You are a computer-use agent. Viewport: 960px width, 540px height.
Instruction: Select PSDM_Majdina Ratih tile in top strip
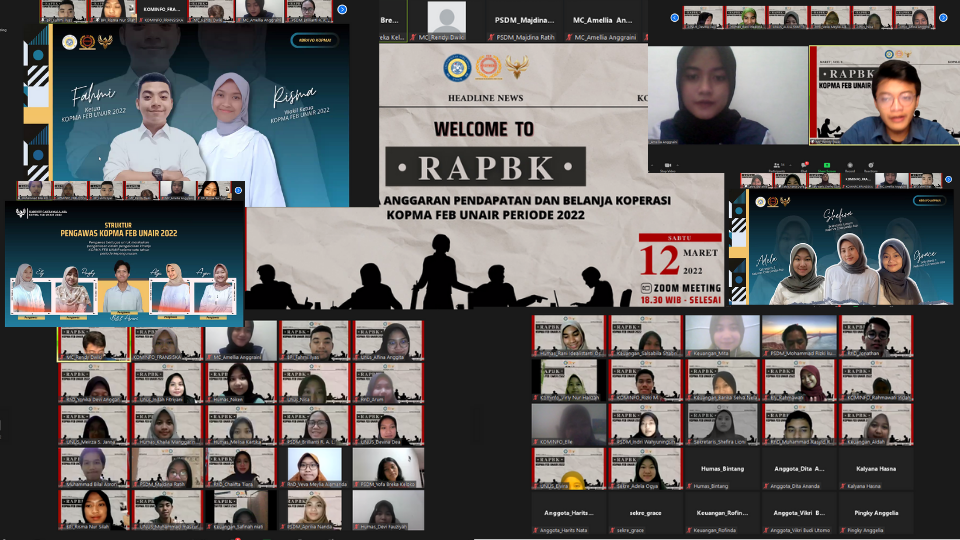524,21
